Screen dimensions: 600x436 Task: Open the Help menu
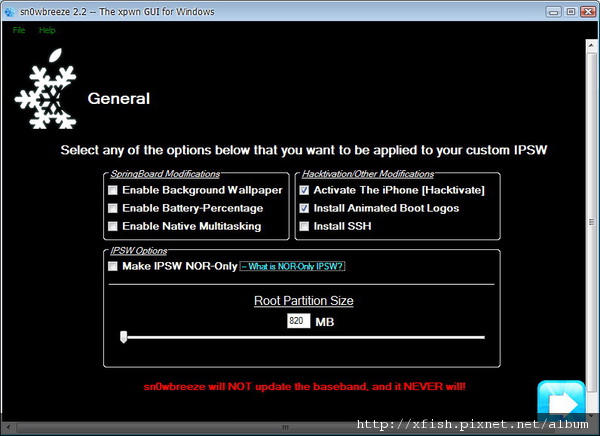coord(47,30)
